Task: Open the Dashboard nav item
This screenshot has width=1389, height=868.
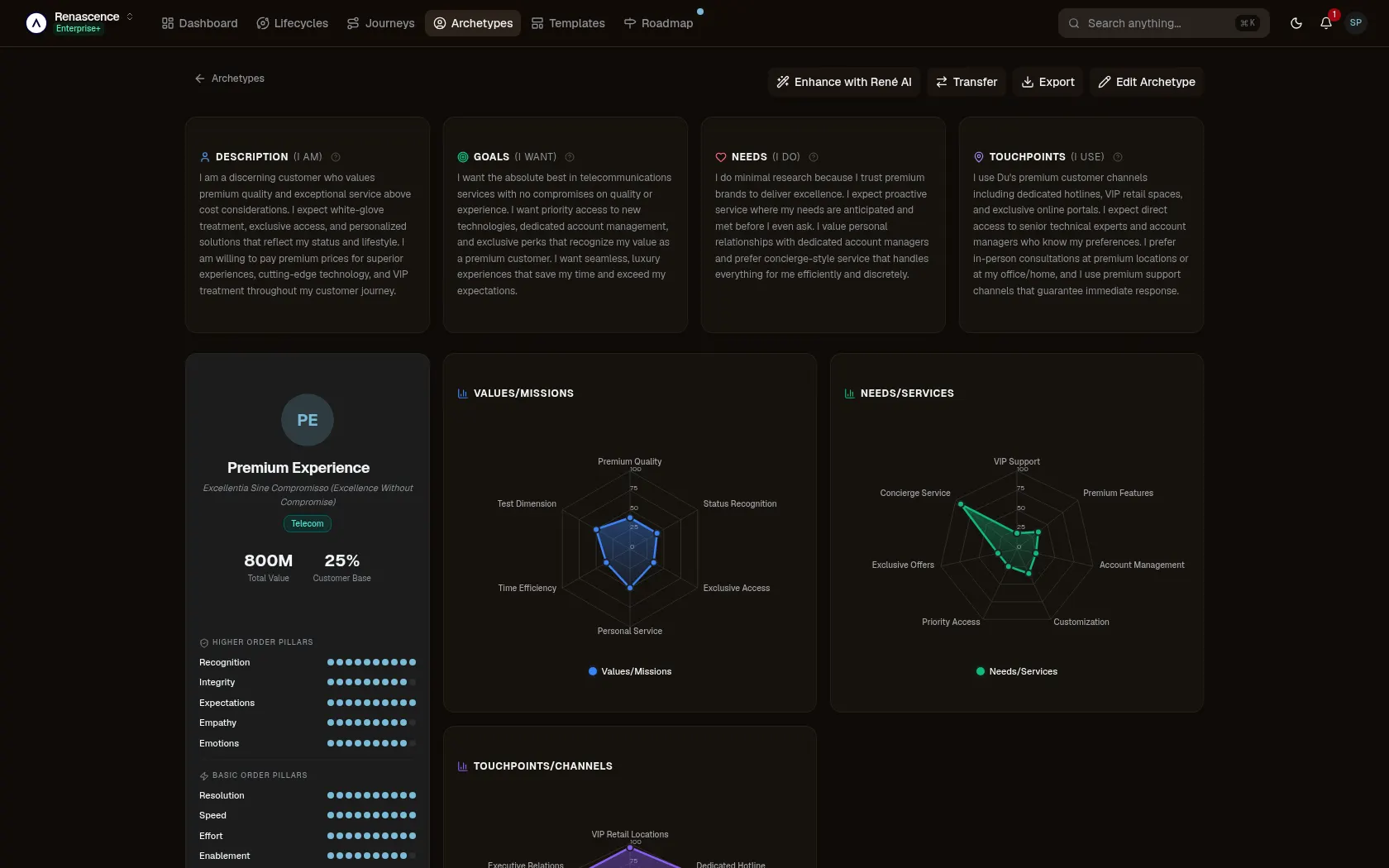Action: [x=200, y=23]
